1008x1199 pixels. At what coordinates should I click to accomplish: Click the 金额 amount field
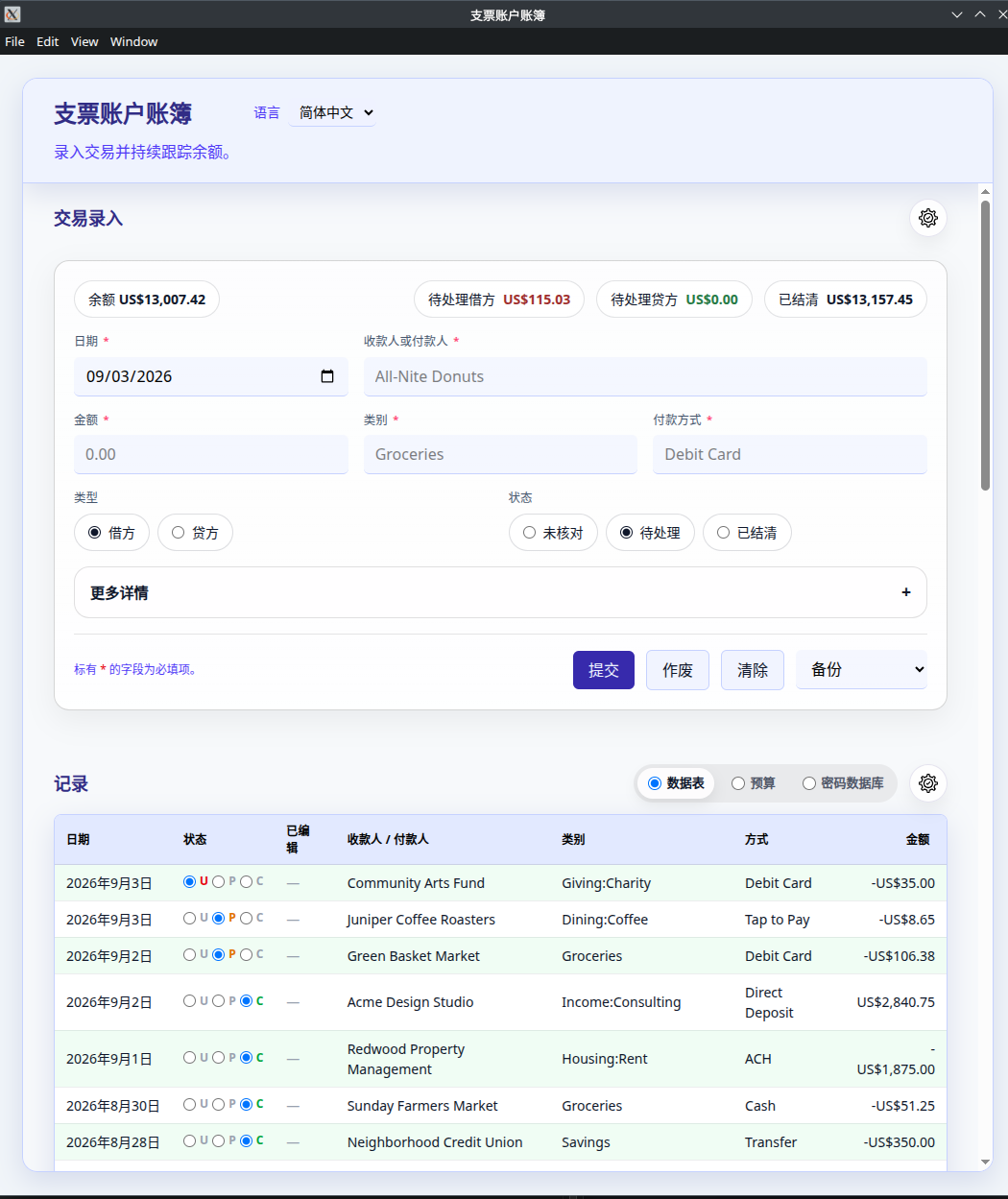pyautogui.click(x=211, y=454)
